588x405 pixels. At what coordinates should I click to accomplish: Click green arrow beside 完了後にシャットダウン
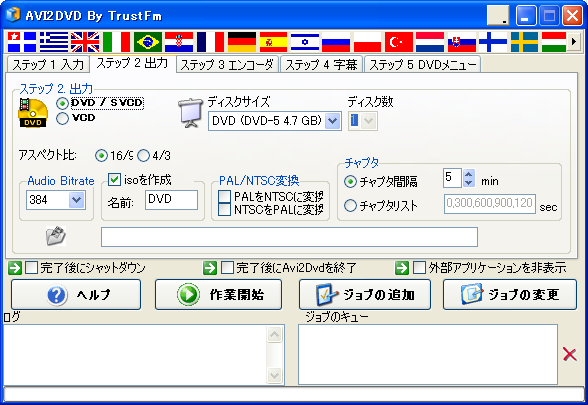click(x=15, y=268)
